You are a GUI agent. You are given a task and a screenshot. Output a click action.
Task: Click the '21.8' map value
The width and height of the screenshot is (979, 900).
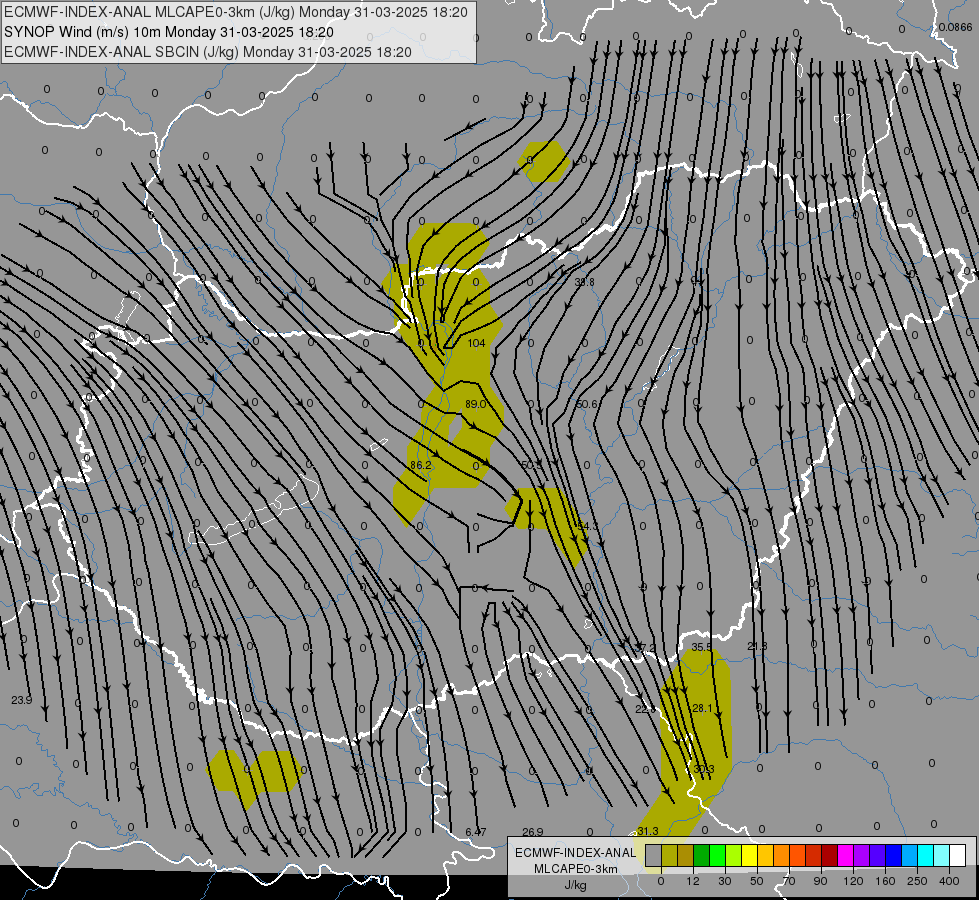coord(757,646)
